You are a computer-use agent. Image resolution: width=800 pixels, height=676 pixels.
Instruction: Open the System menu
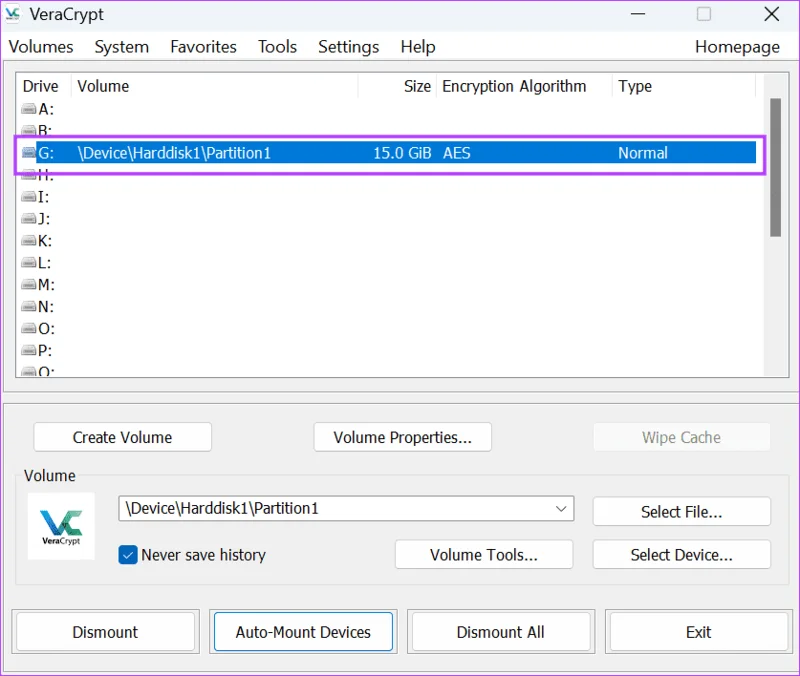[x=121, y=47]
